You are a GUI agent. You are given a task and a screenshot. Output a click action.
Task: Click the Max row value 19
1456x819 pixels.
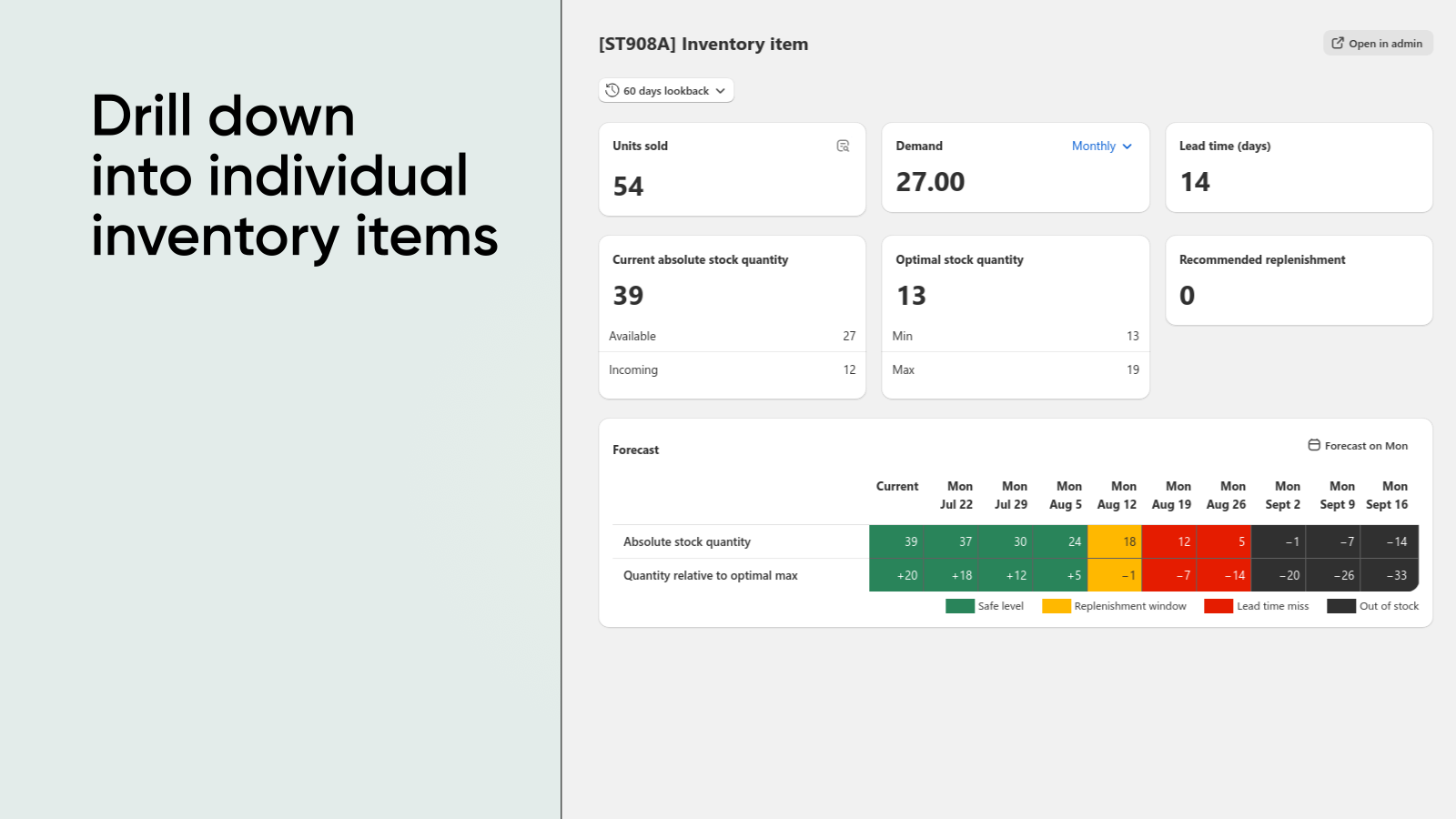pyautogui.click(x=1133, y=369)
